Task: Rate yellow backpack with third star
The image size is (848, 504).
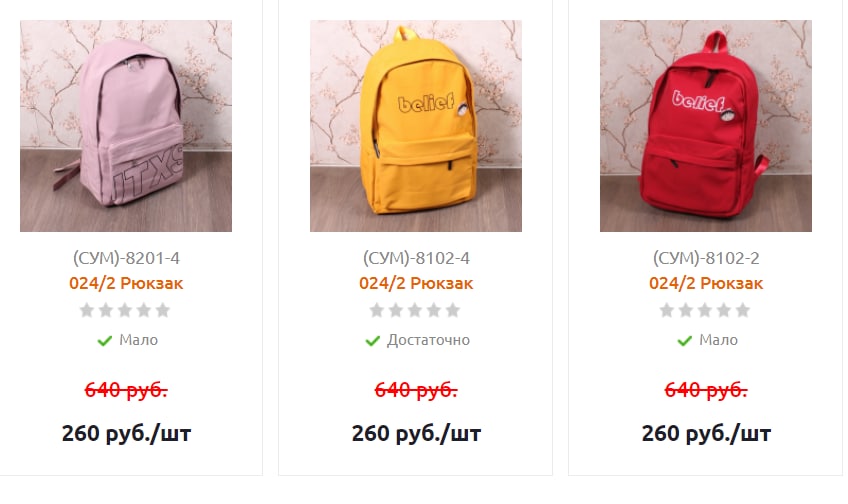Action: (x=415, y=310)
